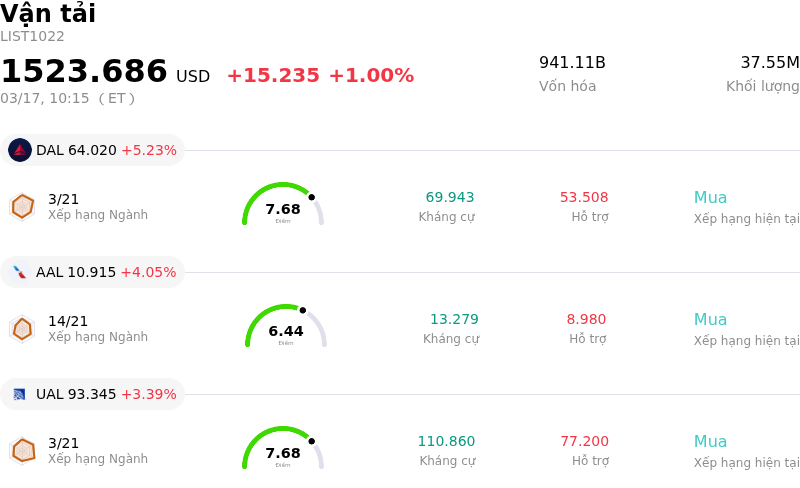Click AAL score gauge showing 6.44
This screenshot has width=800, height=488.
286,327
